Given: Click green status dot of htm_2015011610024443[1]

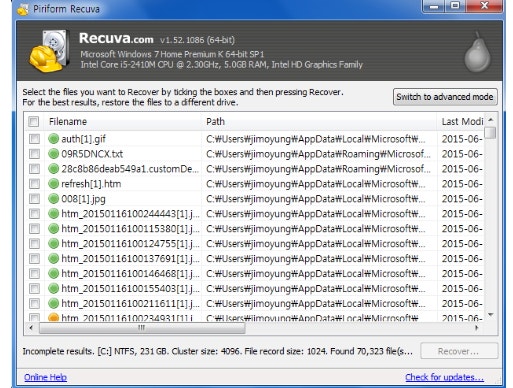Looking at the screenshot, I should coord(53,214).
